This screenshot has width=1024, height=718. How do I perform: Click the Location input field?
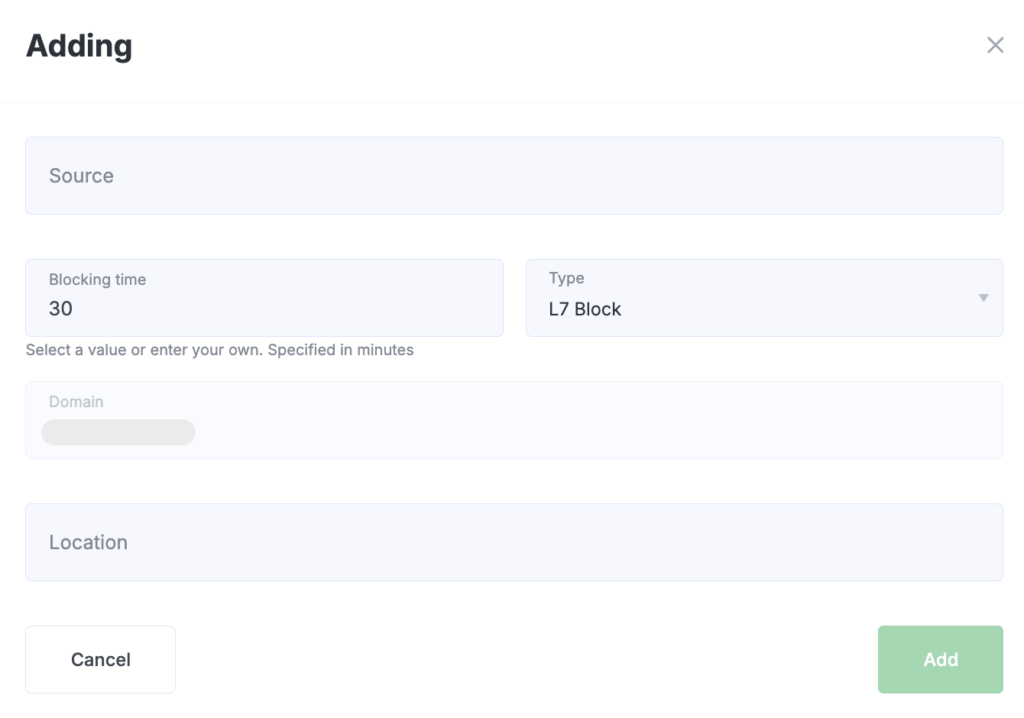tap(514, 542)
